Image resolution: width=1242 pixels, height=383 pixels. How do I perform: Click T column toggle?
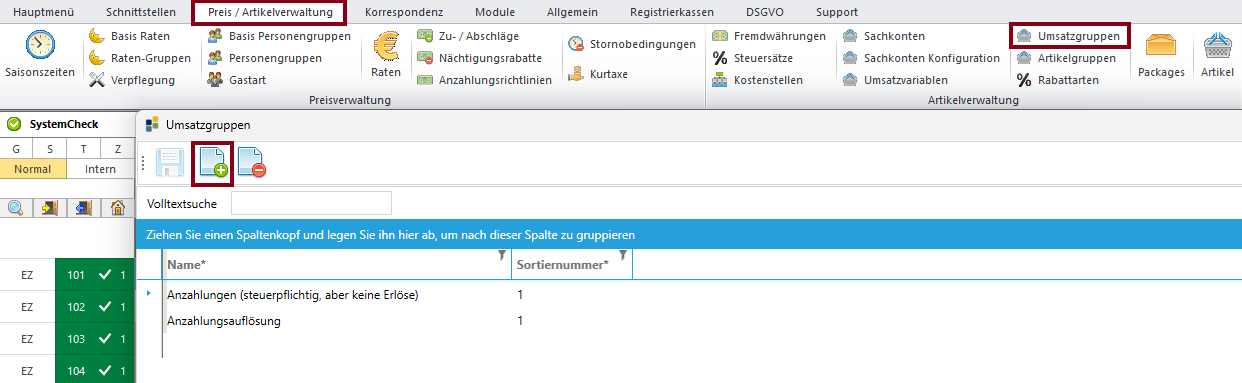(83, 149)
